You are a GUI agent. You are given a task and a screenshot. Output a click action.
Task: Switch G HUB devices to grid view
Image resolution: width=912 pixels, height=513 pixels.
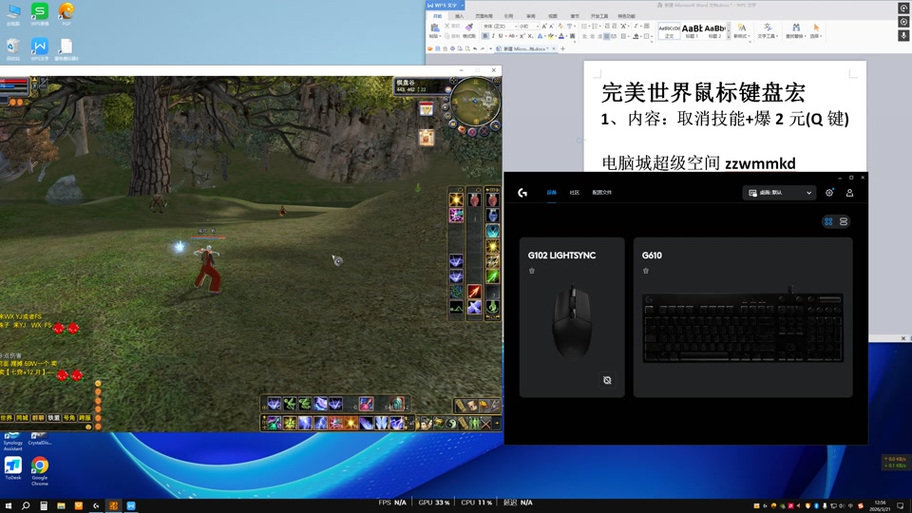pos(828,222)
